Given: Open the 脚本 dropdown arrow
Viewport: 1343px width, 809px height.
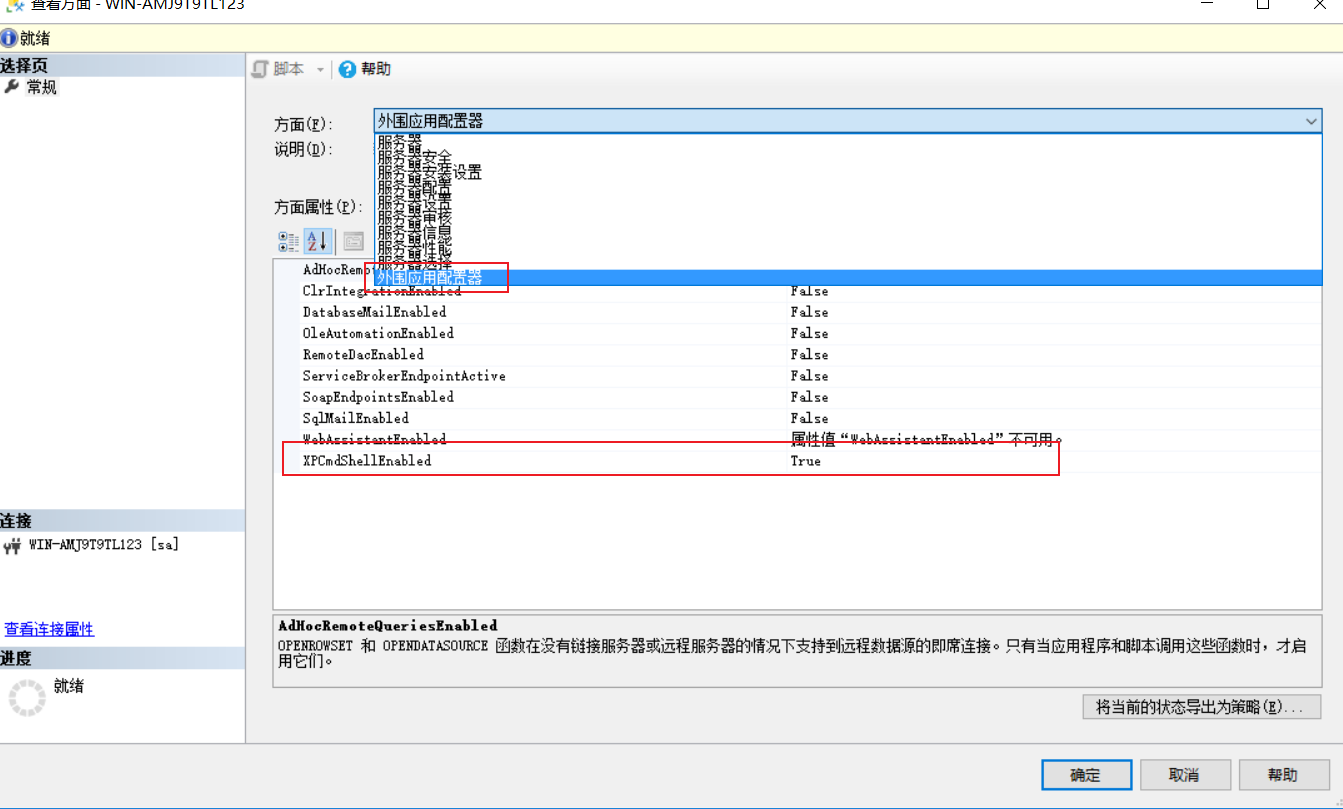Looking at the screenshot, I should [320, 70].
